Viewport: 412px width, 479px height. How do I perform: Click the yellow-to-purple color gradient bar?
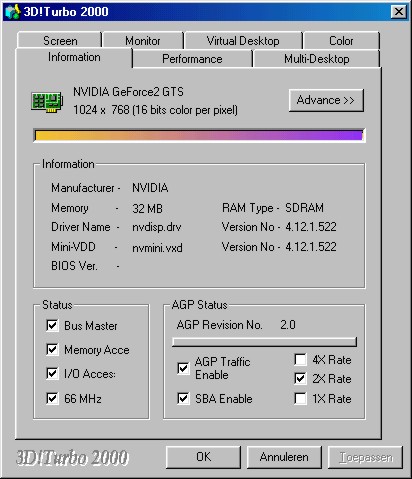click(199, 135)
